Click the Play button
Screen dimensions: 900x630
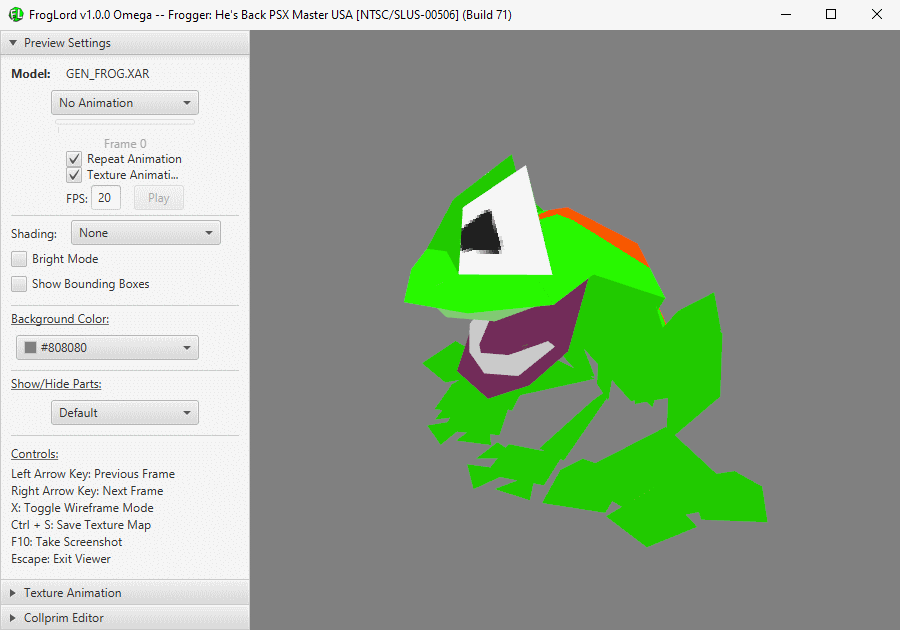pyautogui.click(x=158, y=198)
